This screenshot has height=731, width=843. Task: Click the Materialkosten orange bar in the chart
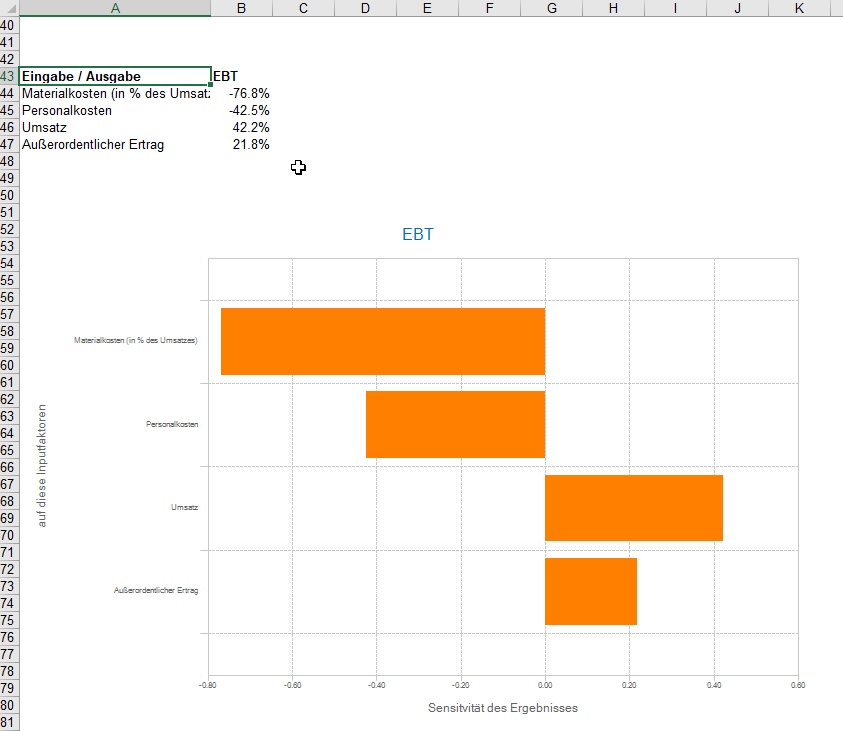(383, 341)
